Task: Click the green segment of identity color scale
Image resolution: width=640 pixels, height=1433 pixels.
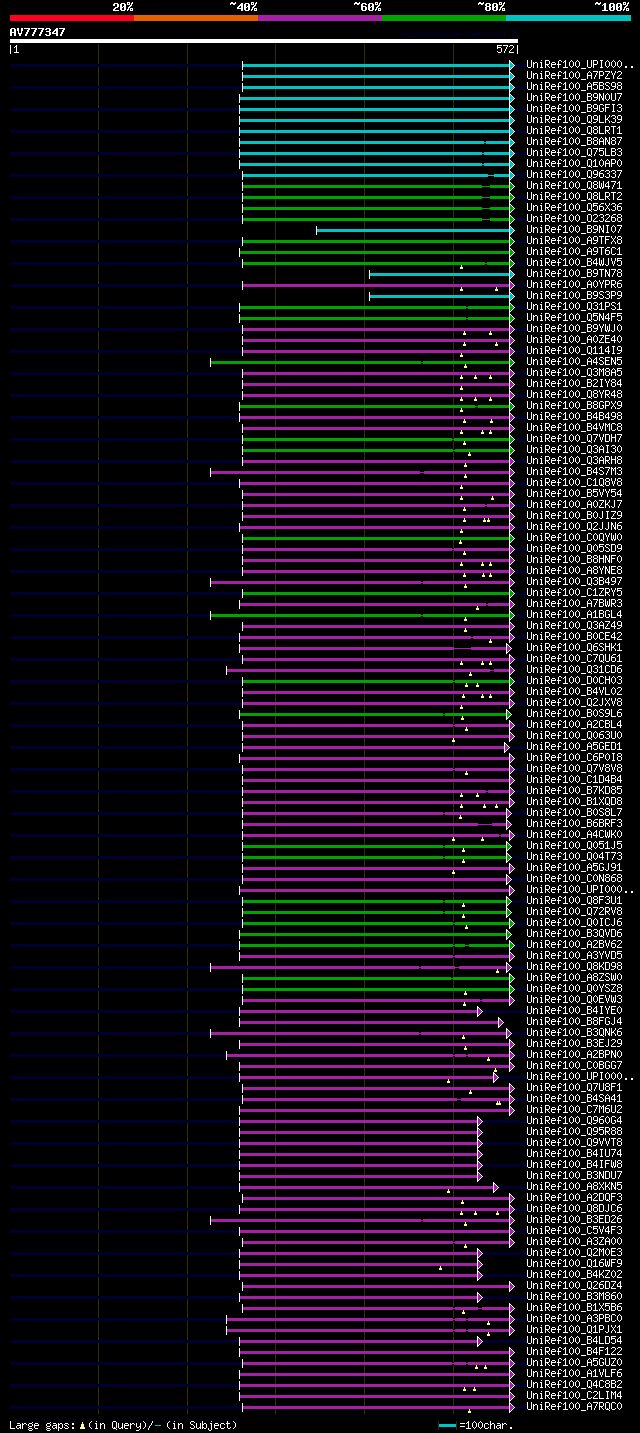Action: pos(443,18)
